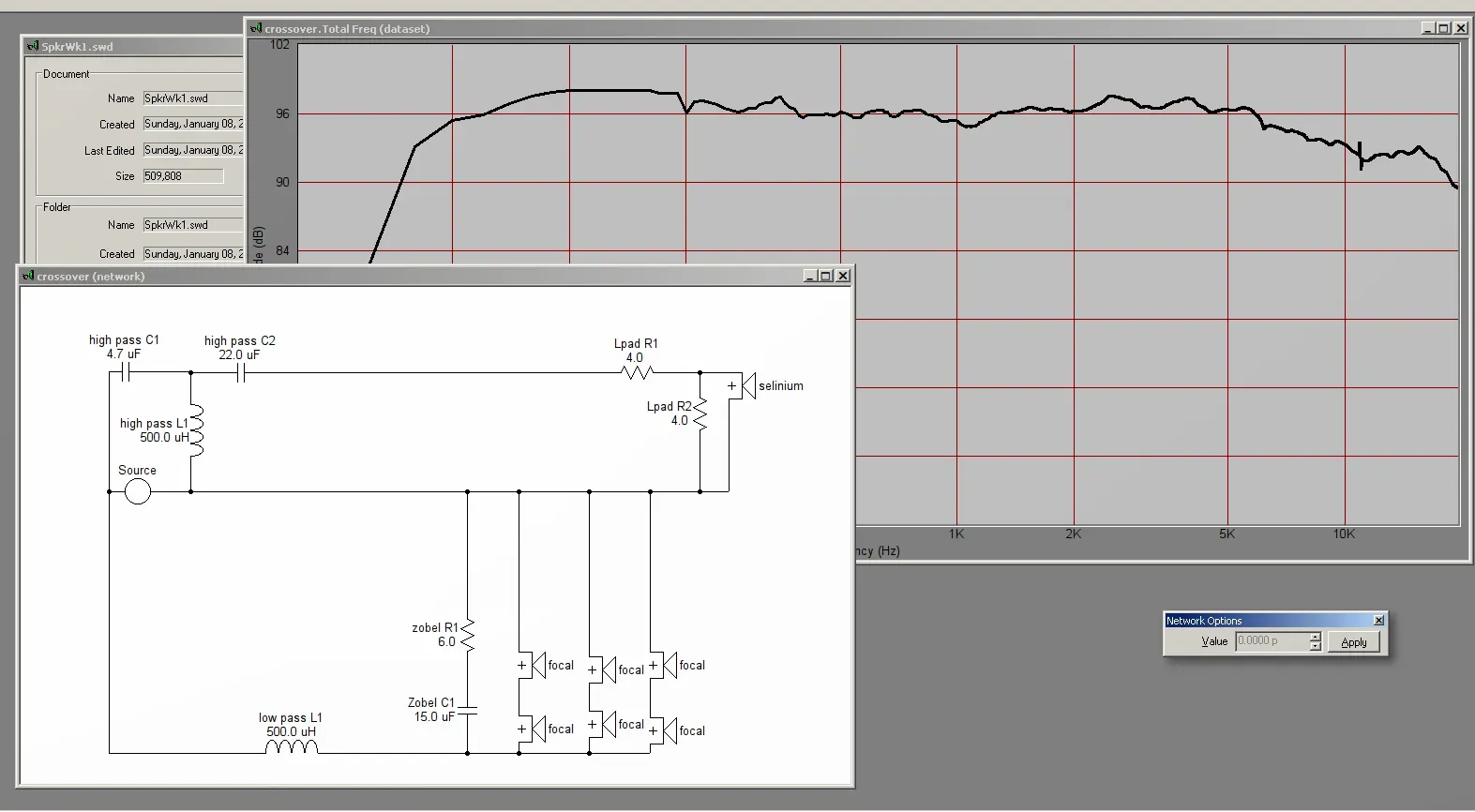Image resolution: width=1475 pixels, height=812 pixels.
Task: Activate the SpkrWk1.swd window title bar
Action: point(133,46)
